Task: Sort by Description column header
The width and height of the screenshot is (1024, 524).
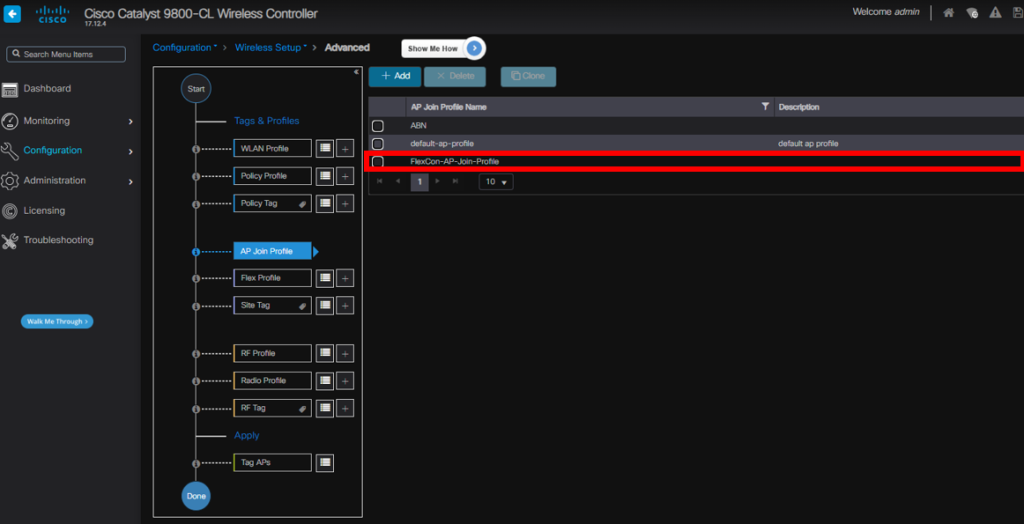Action: pyautogui.click(x=799, y=106)
